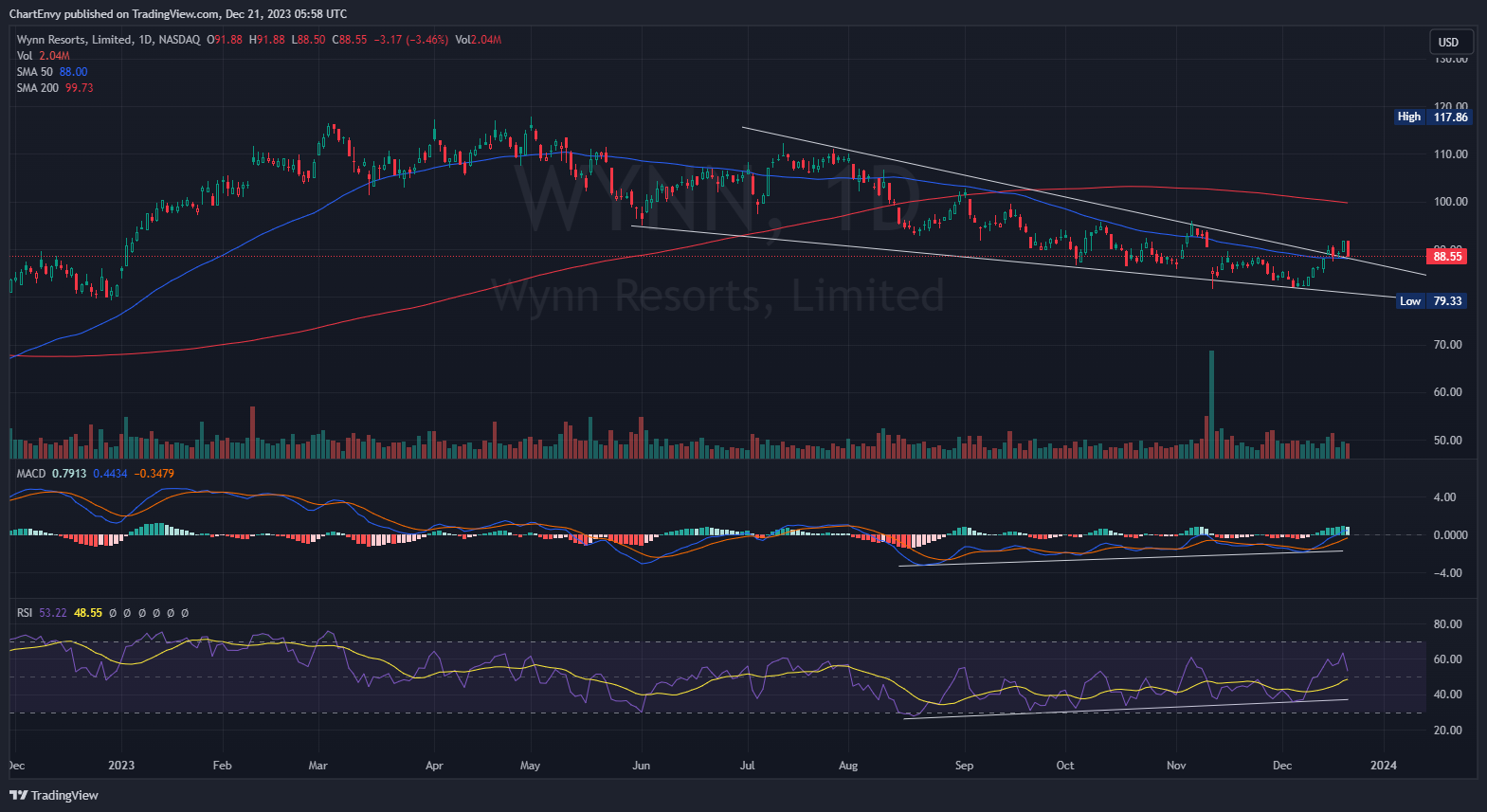Screen dimensions: 1487x812
Task: Click the Wynn Resorts, Limited symbol title
Action: pos(74,40)
